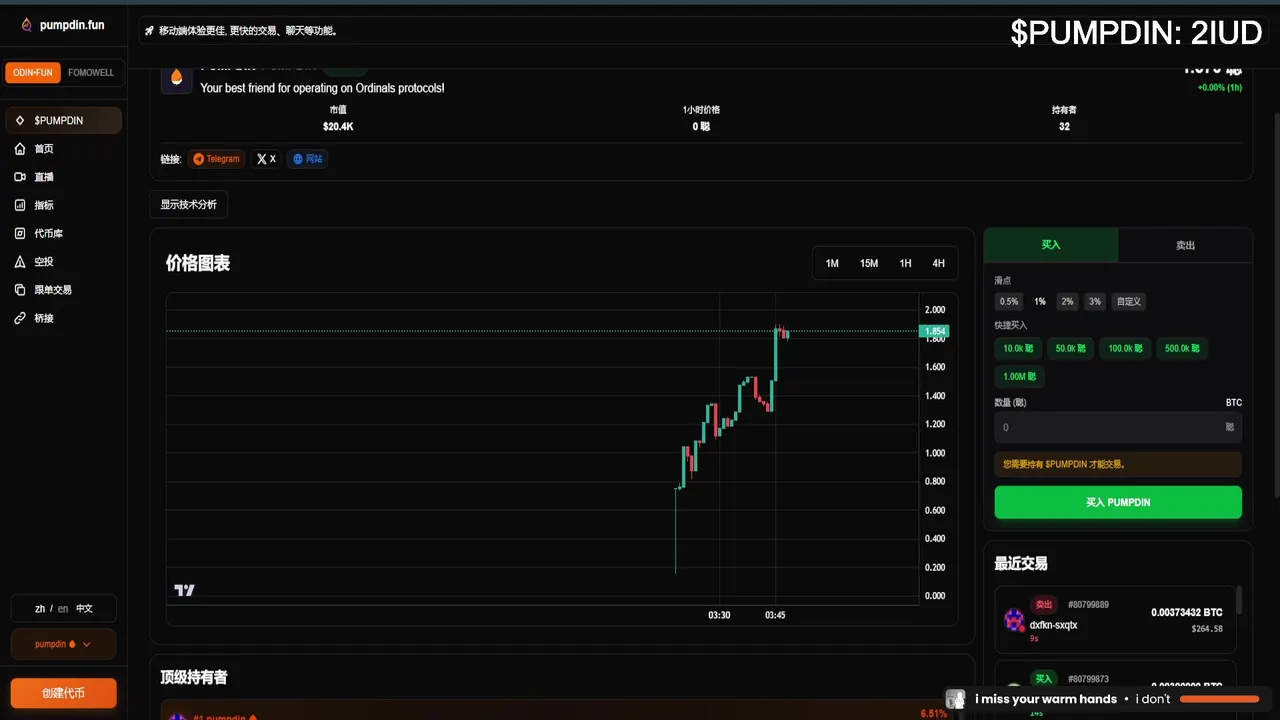1280x720 pixels.
Task: Click the dxfkn-sxqtx trader avatar
Action: pyautogui.click(x=1014, y=620)
